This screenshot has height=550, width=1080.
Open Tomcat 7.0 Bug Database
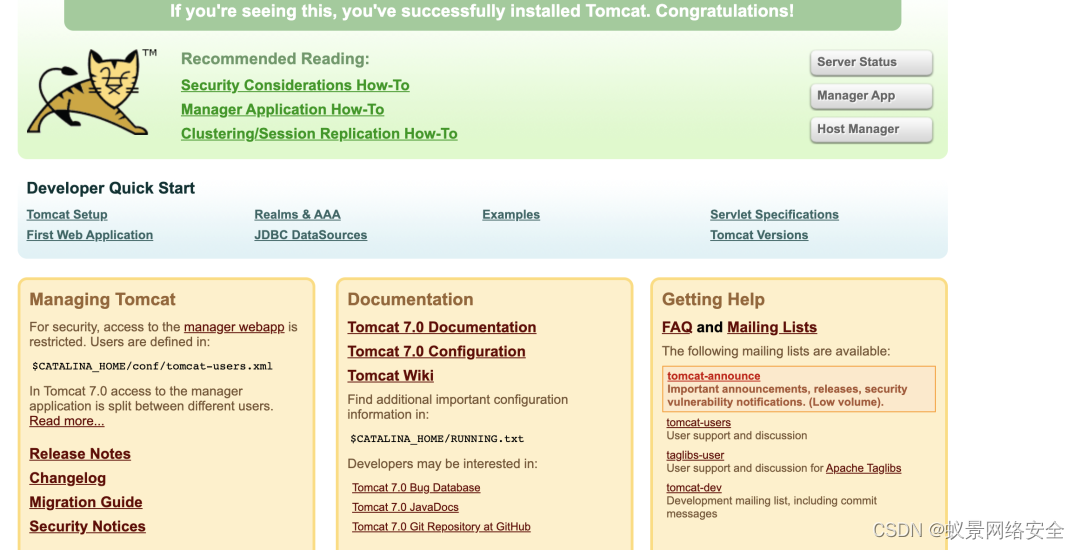pyautogui.click(x=416, y=487)
